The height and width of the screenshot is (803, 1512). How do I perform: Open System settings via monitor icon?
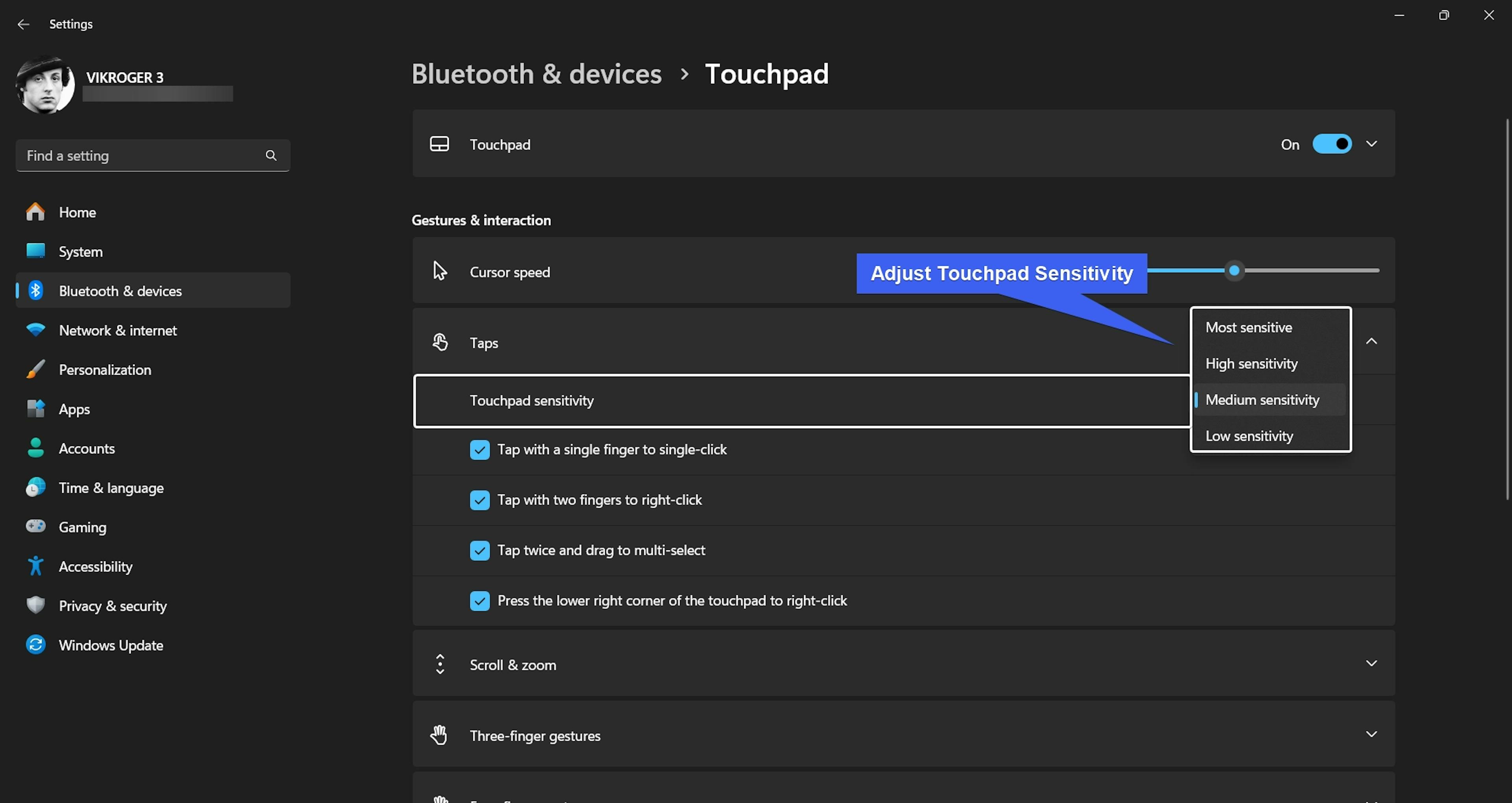coord(35,251)
